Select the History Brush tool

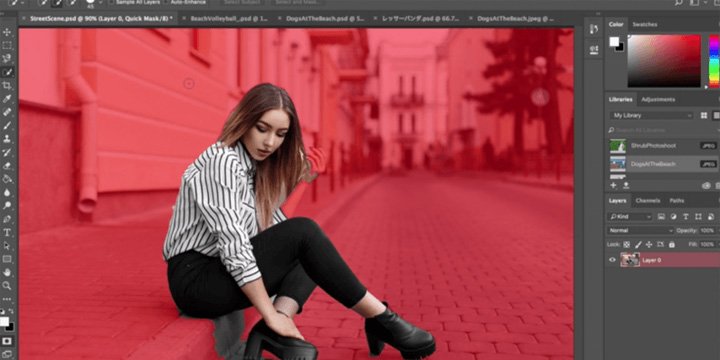point(7,152)
